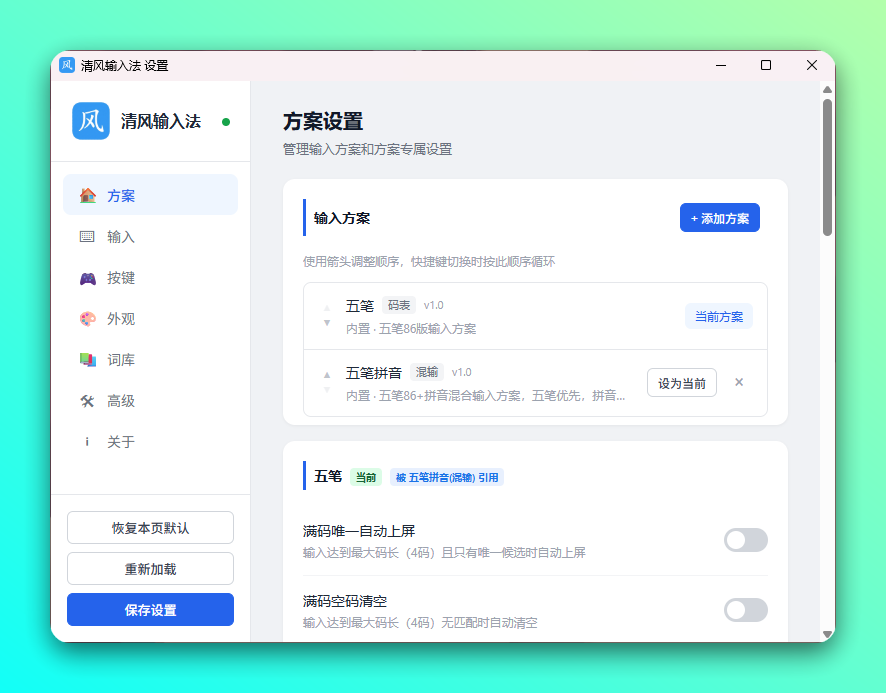Image resolution: width=886 pixels, height=693 pixels.
Task: Click the keyboard icon beside 输入
Action: (x=88, y=237)
